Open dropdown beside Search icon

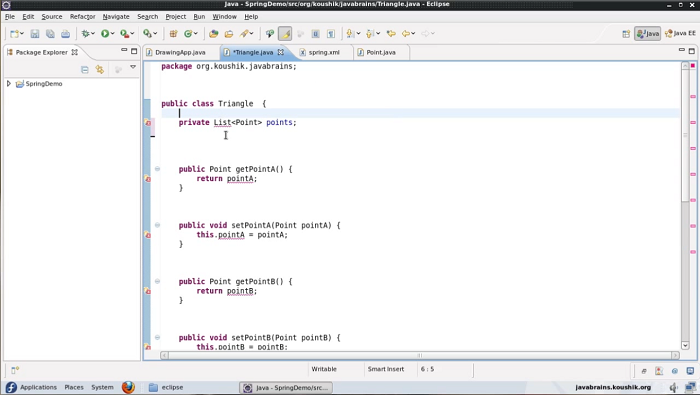click(251, 33)
